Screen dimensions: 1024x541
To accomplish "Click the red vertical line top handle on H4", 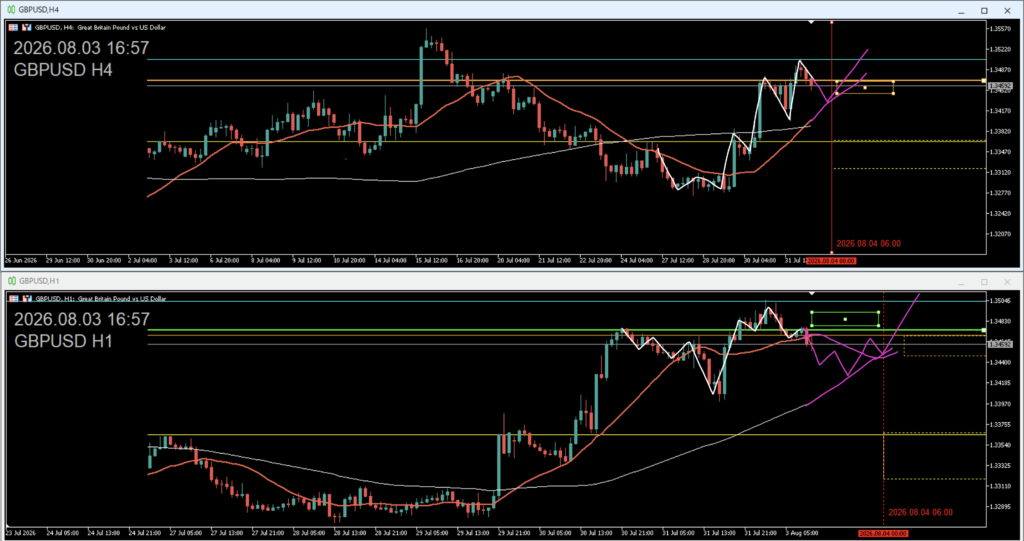I will coord(831,22).
